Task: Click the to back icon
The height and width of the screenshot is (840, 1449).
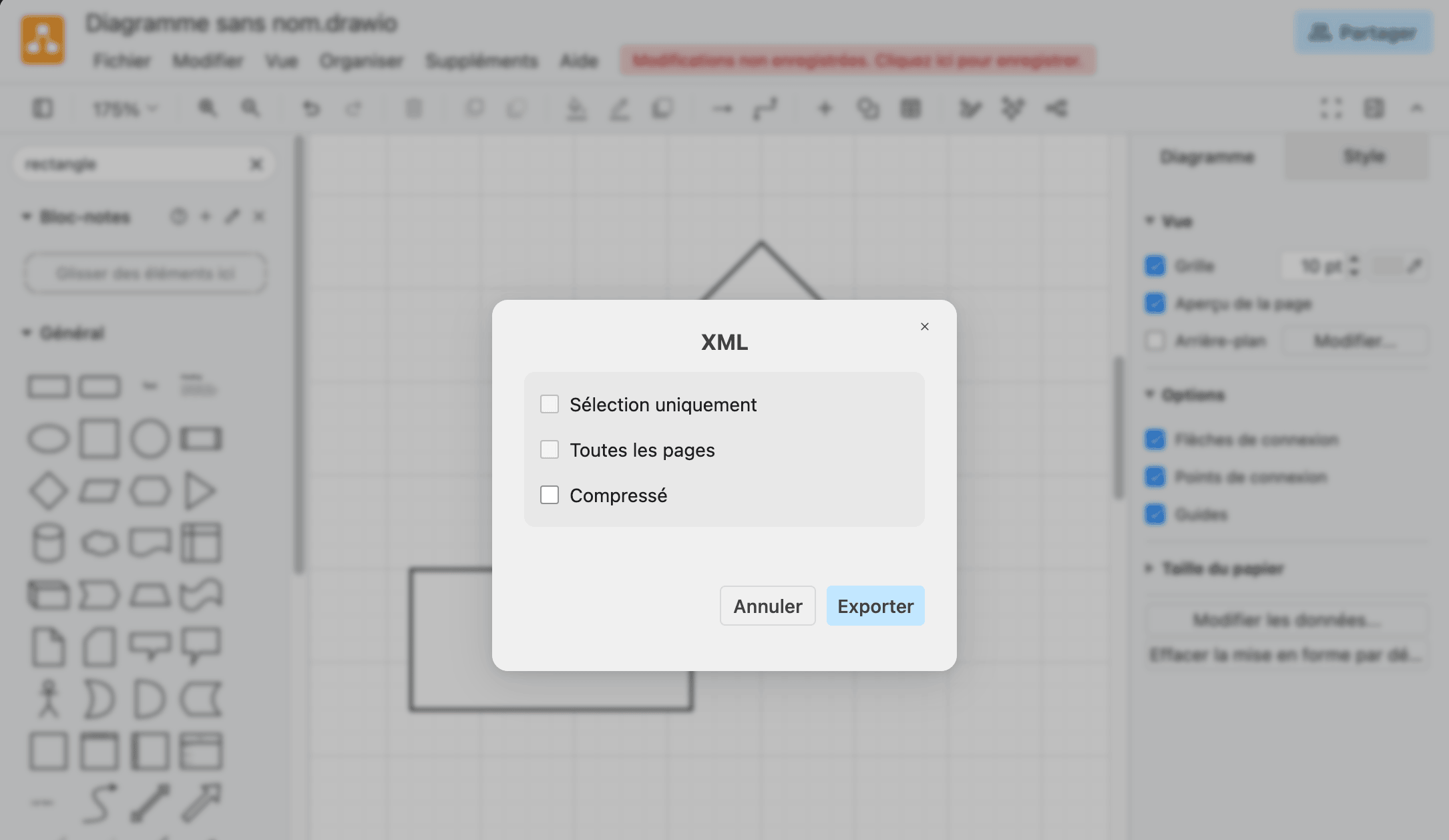Action: pyautogui.click(x=517, y=108)
